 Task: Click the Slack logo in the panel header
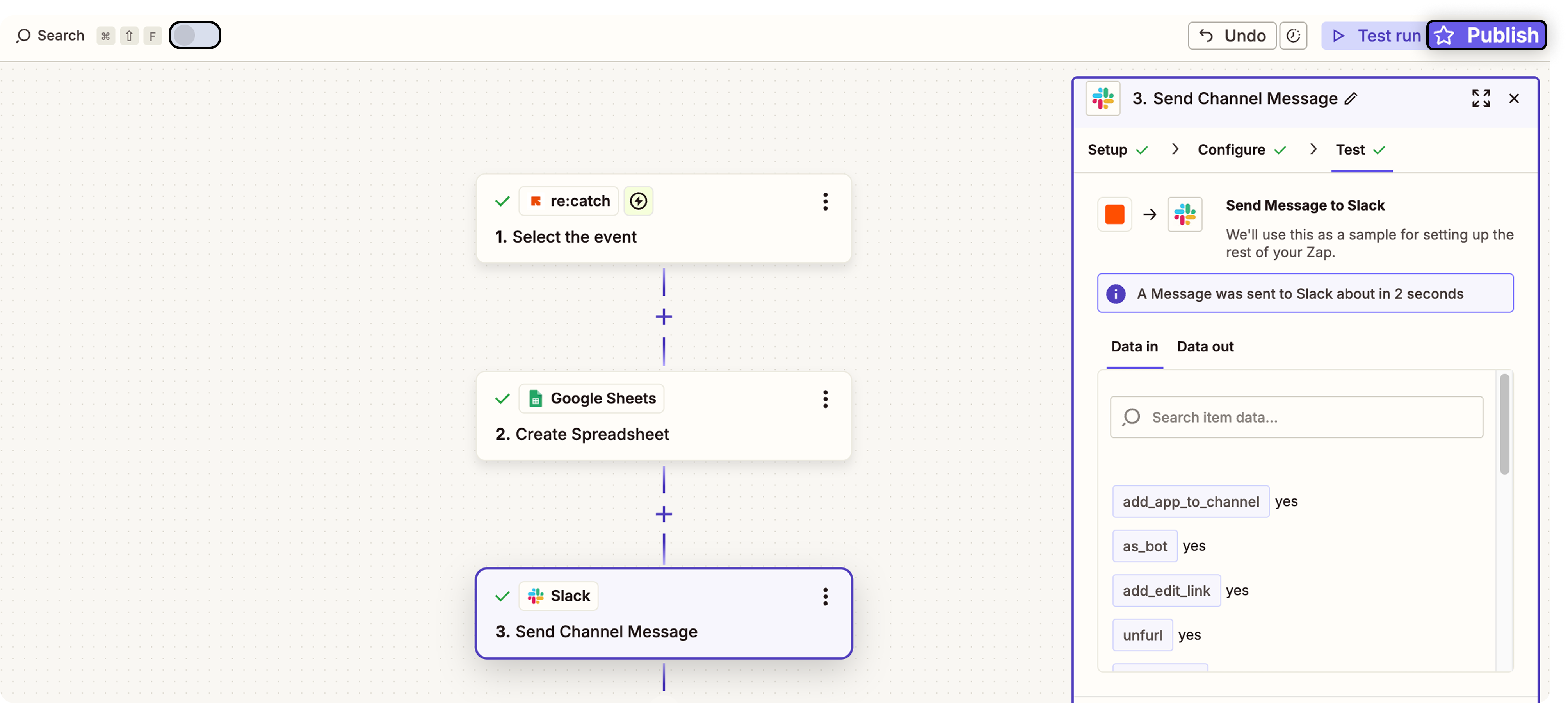1102,99
